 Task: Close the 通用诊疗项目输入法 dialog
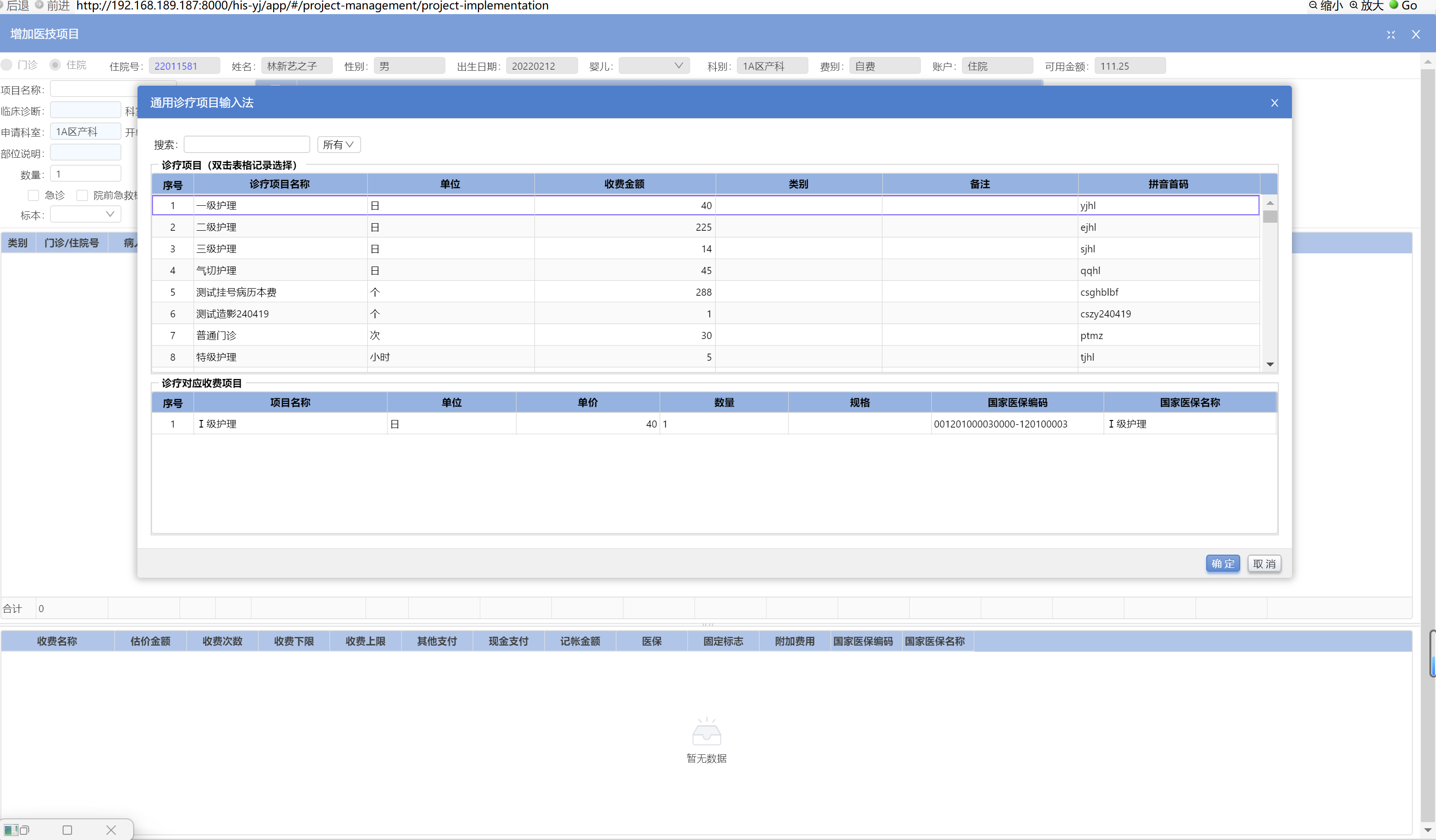coord(1274,103)
